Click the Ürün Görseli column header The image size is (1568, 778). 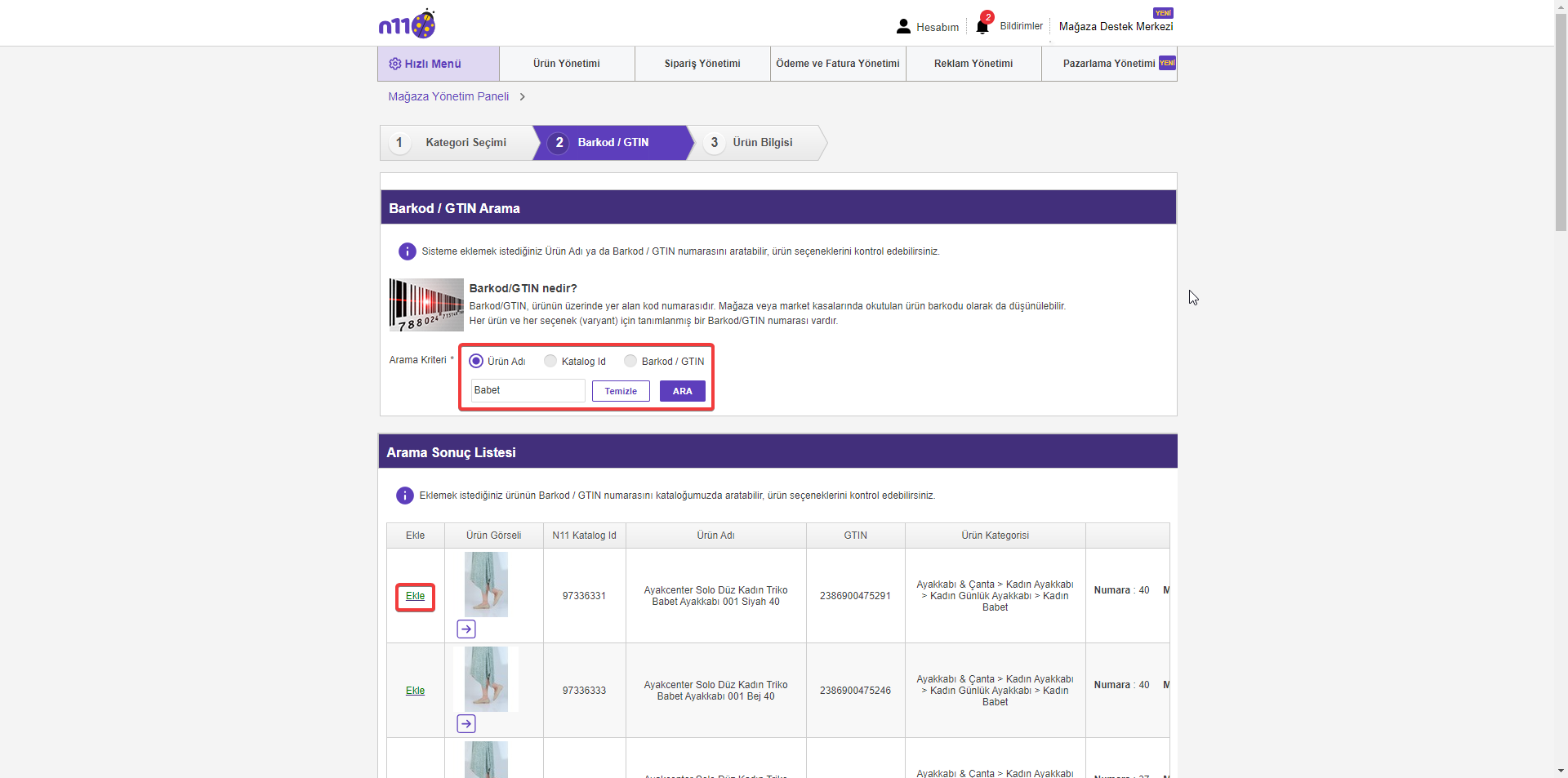[494, 536]
